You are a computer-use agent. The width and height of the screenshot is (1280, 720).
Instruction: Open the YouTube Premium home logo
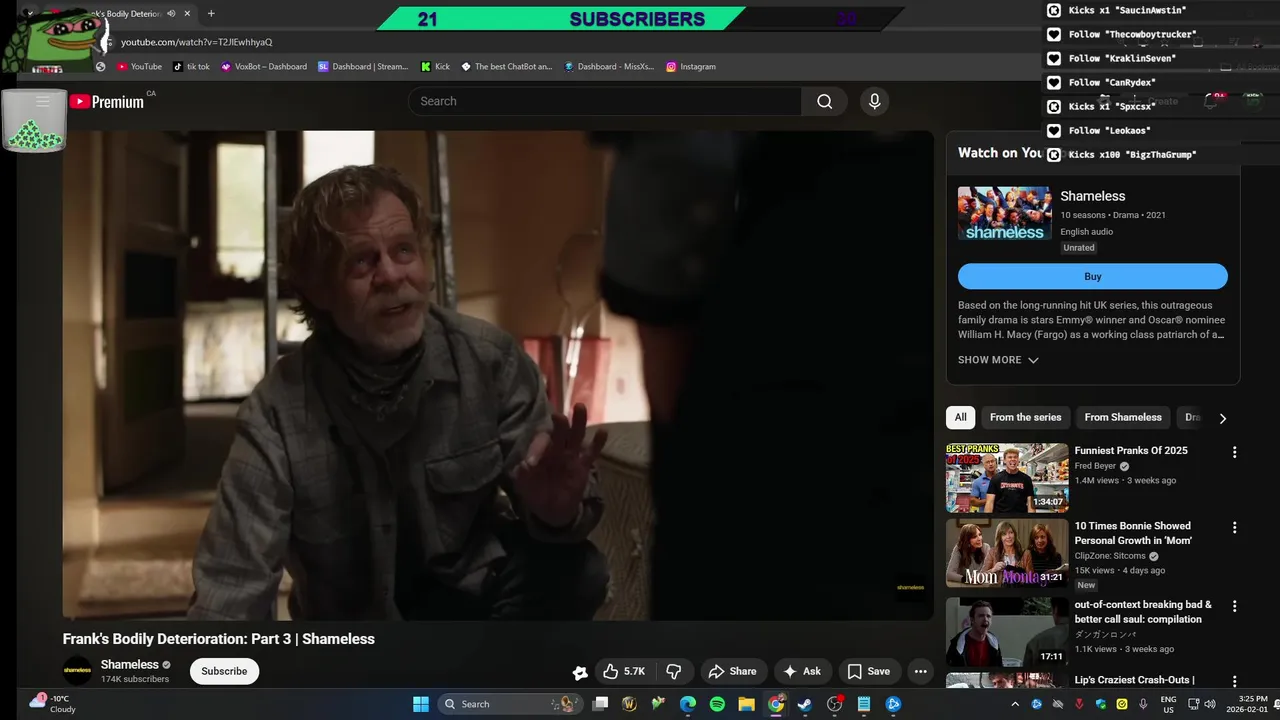(x=107, y=101)
